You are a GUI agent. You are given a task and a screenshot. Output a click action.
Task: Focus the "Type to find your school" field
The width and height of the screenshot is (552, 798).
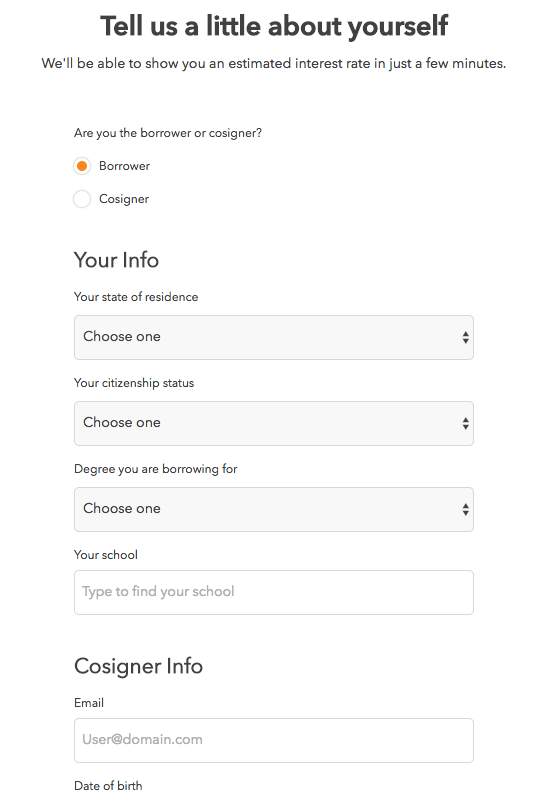point(274,592)
